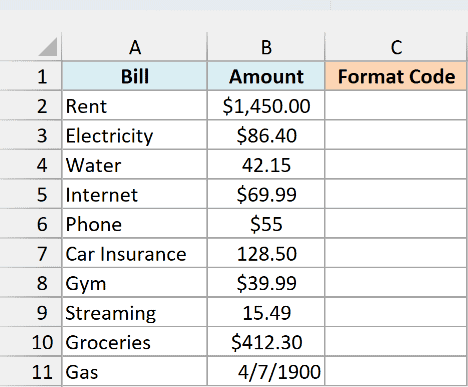Select the Car Insurance cell

point(135,253)
